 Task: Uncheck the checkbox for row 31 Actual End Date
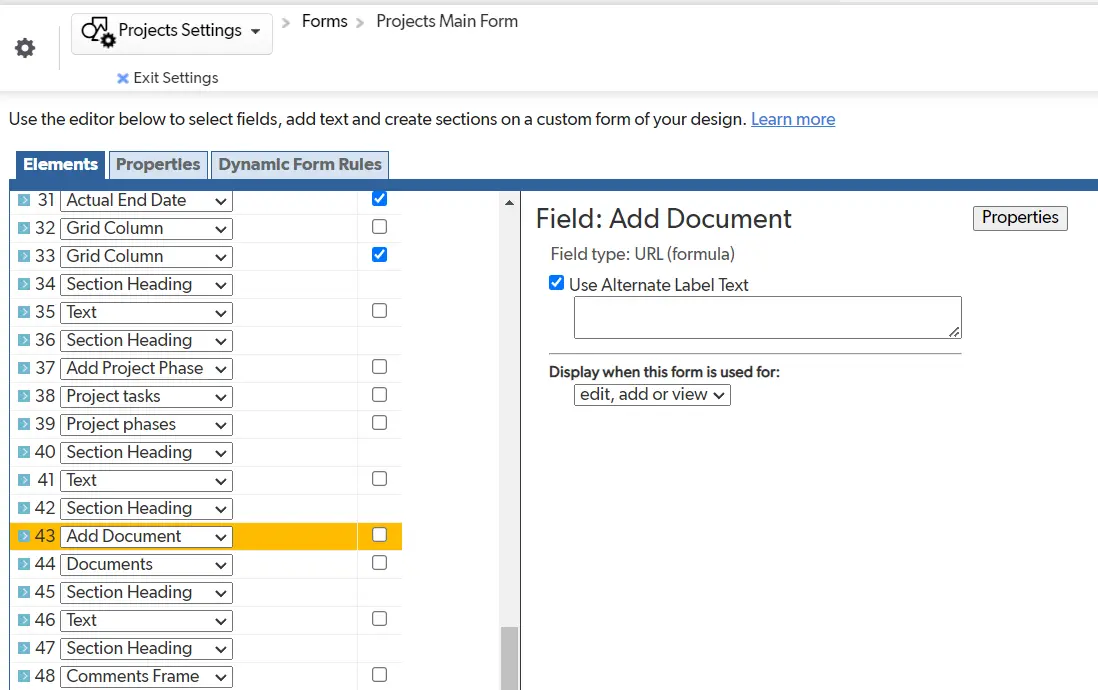[380, 199]
